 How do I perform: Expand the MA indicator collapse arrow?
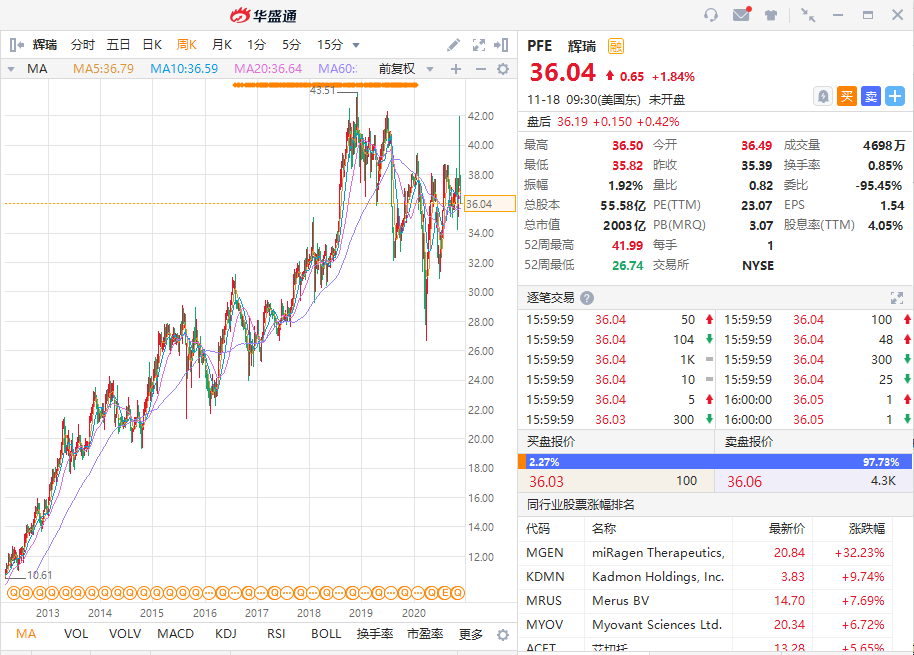pos(11,69)
